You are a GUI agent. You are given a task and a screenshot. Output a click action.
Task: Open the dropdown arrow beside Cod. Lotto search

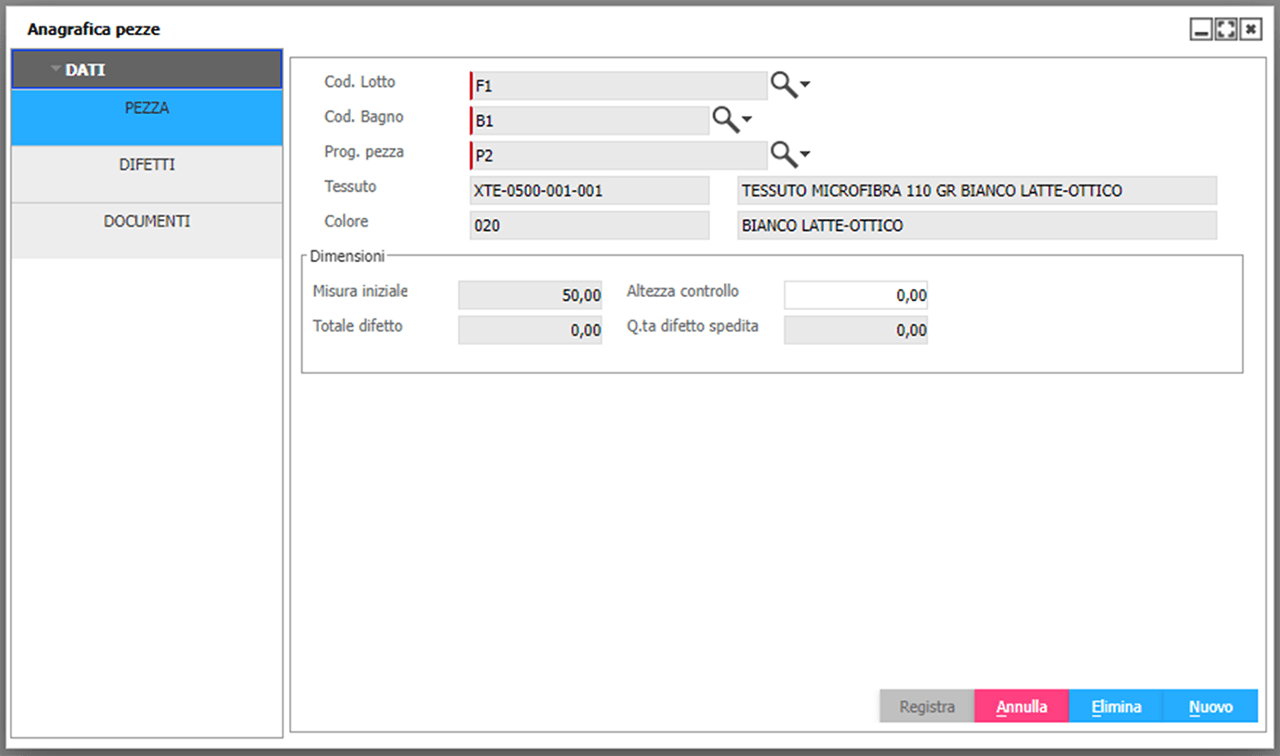coord(805,86)
